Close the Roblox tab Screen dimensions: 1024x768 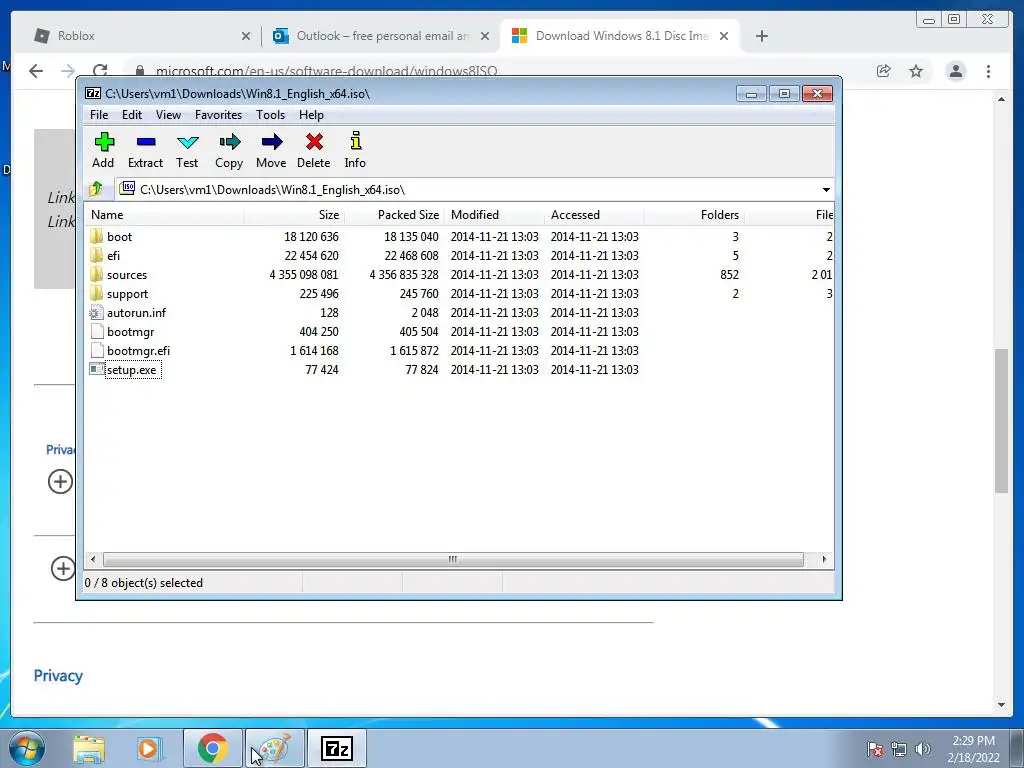click(246, 36)
